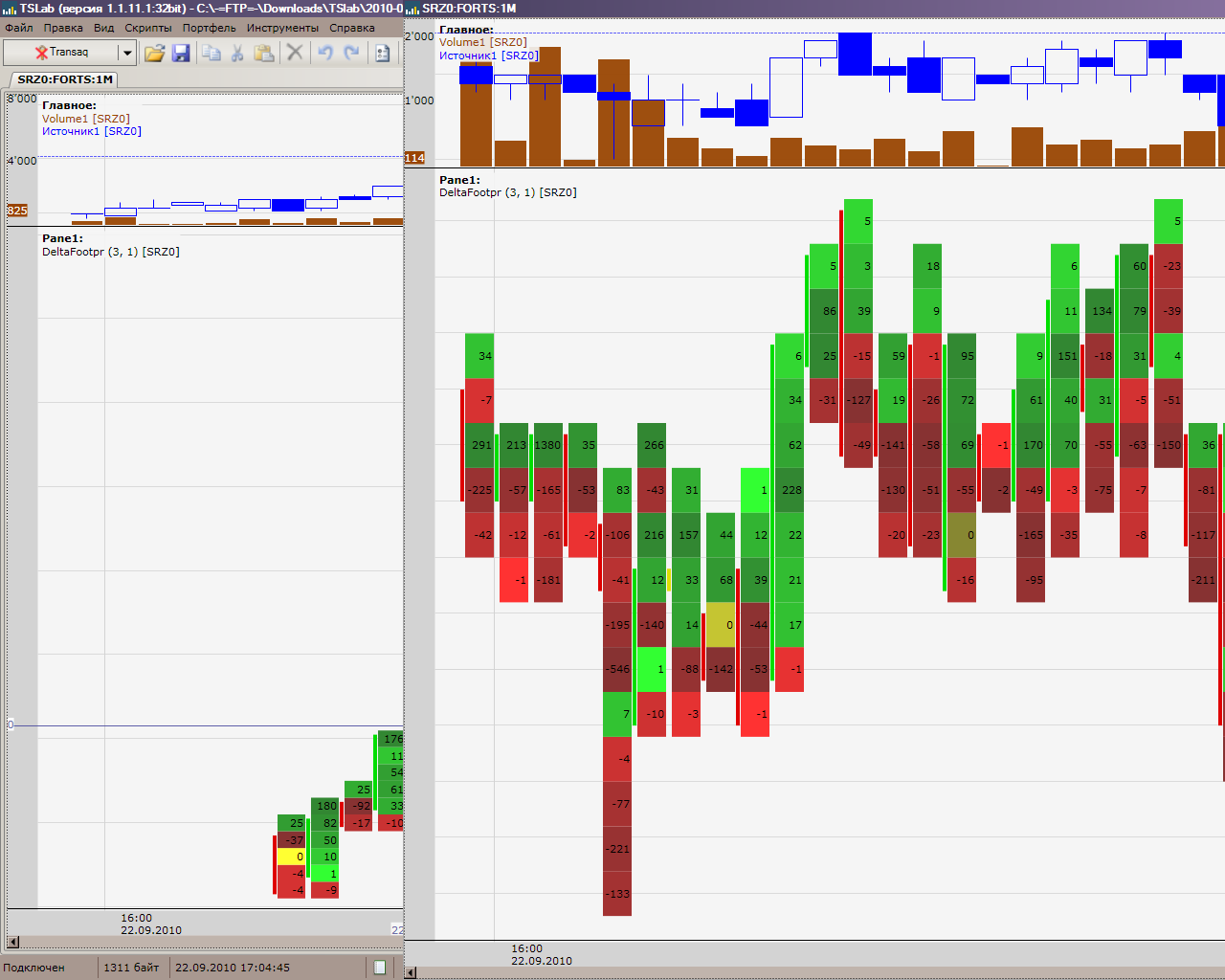Screen dimensions: 1225x980
Task: Click the footprint cell showing 151
Action: [x=1065, y=356]
